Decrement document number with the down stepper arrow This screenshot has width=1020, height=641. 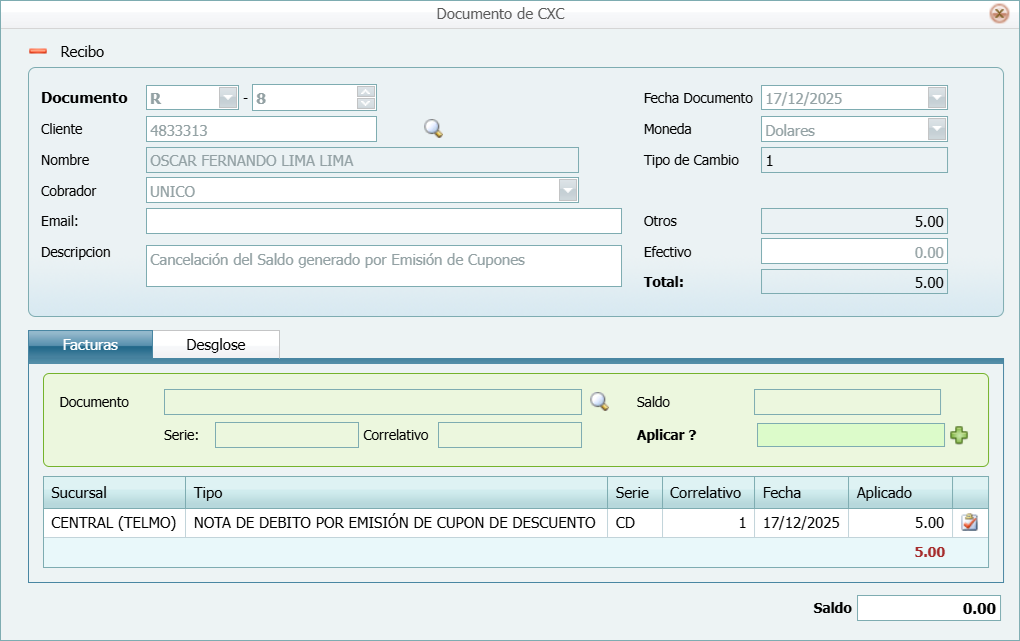click(x=368, y=103)
